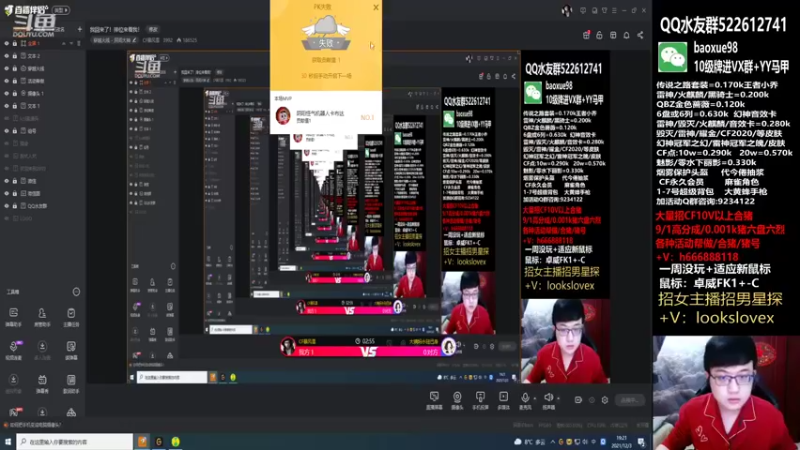800x450 pixels.
Task: Unlock the 摄像头 1 source lock icon
Action: click(15, 93)
